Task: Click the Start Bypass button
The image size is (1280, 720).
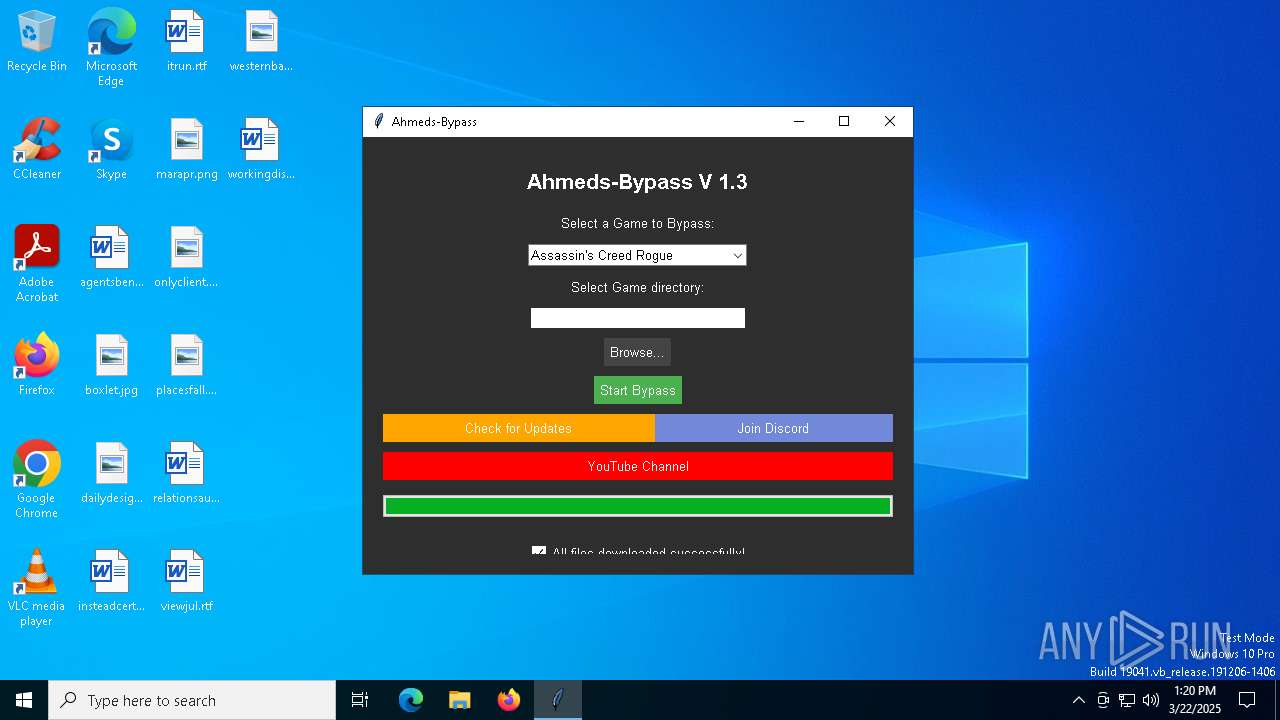Action: point(638,390)
